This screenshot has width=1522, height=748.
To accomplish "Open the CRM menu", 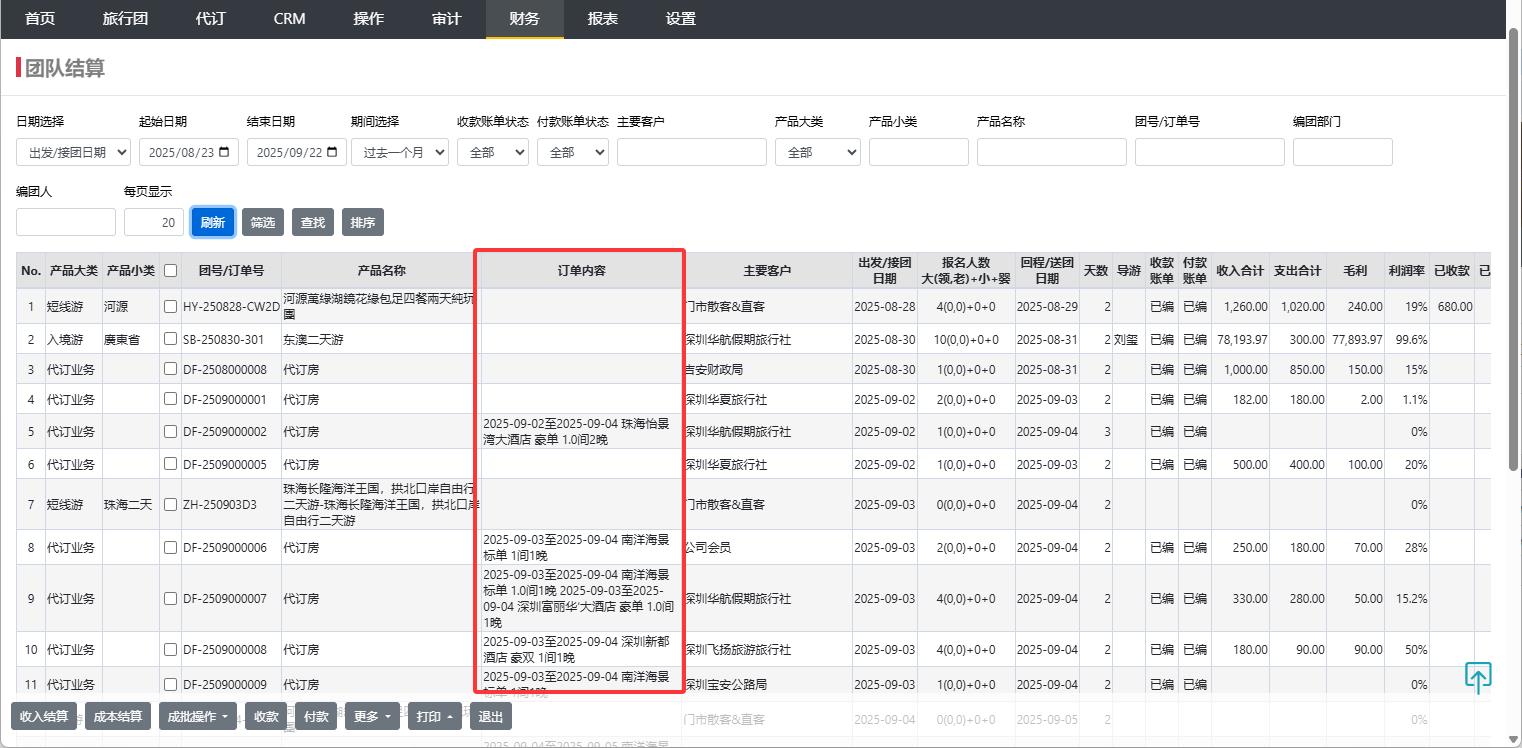I will point(289,19).
